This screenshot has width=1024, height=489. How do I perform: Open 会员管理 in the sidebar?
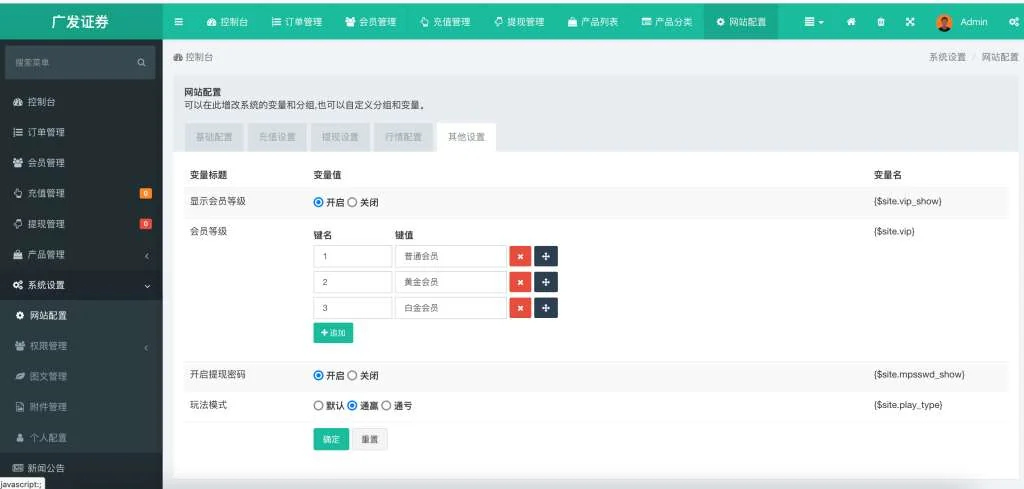[x=81, y=163]
